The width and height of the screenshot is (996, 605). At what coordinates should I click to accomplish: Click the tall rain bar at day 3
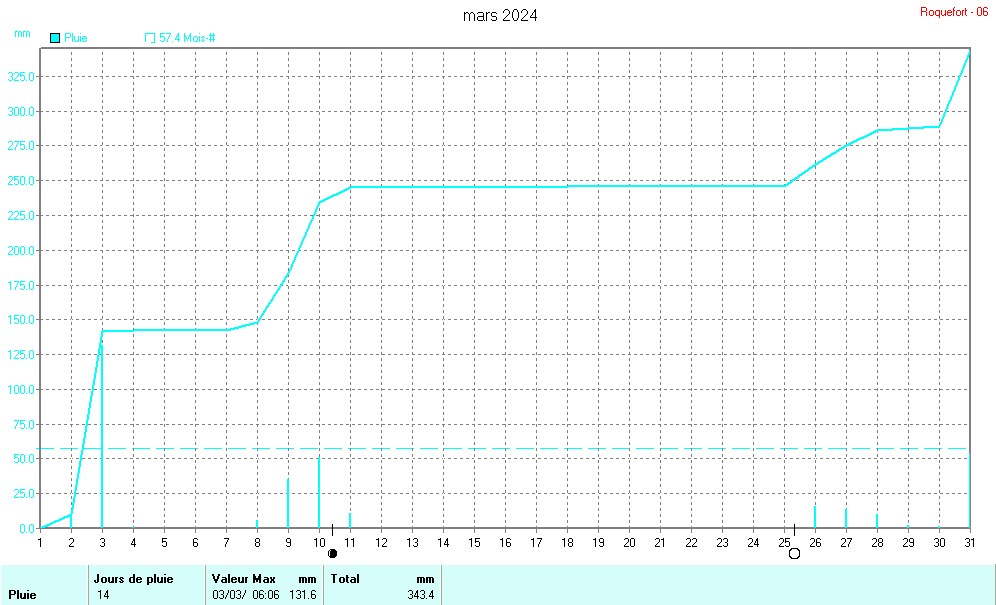(102, 436)
